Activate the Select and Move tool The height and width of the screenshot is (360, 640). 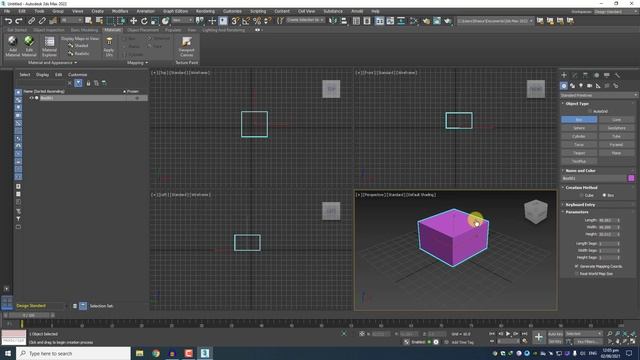tap(133, 21)
